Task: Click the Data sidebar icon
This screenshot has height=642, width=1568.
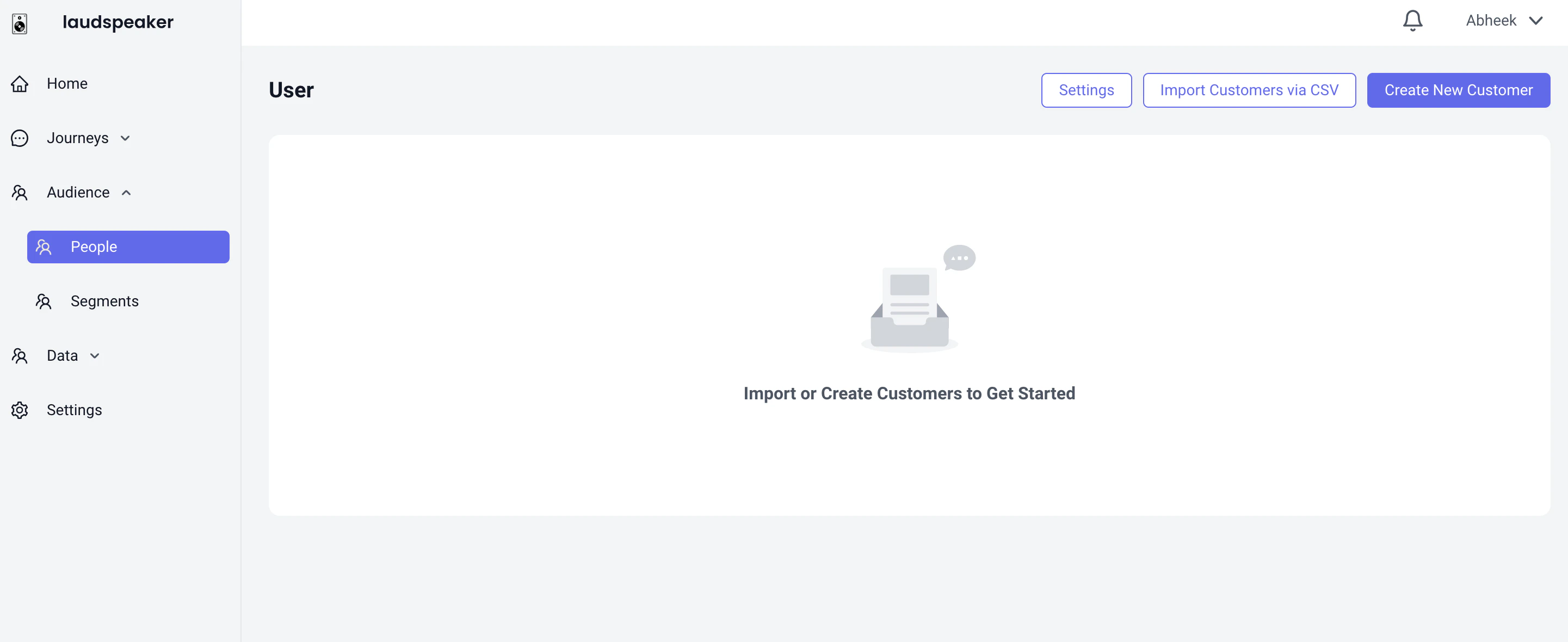Action: click(x=20, y=356)
